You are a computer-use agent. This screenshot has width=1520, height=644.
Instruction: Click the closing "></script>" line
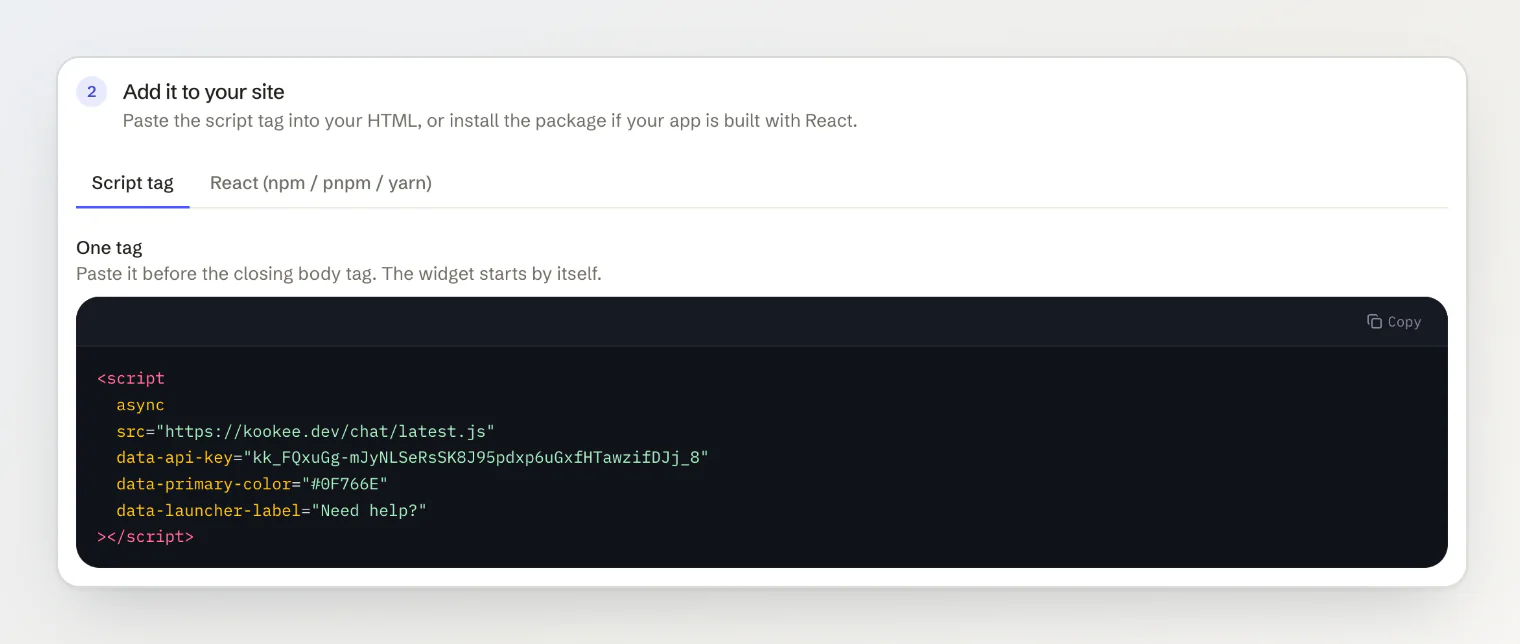point(146,537)
